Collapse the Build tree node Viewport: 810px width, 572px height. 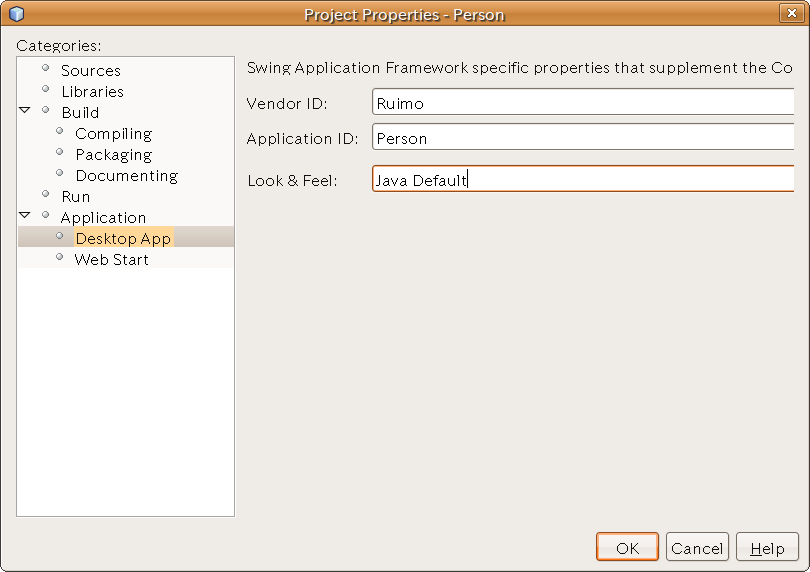25,111
